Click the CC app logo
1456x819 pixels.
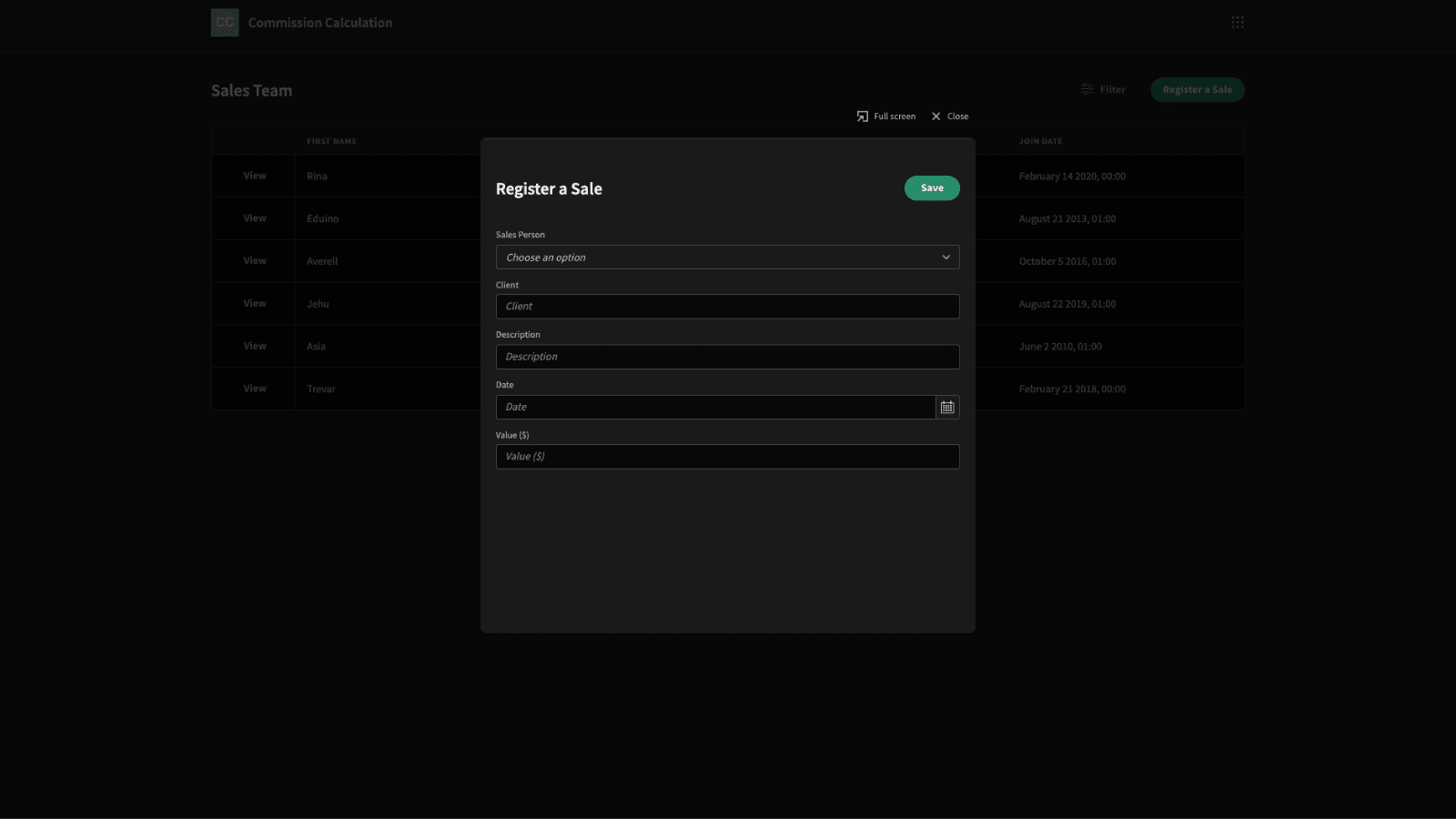(225, 23)
